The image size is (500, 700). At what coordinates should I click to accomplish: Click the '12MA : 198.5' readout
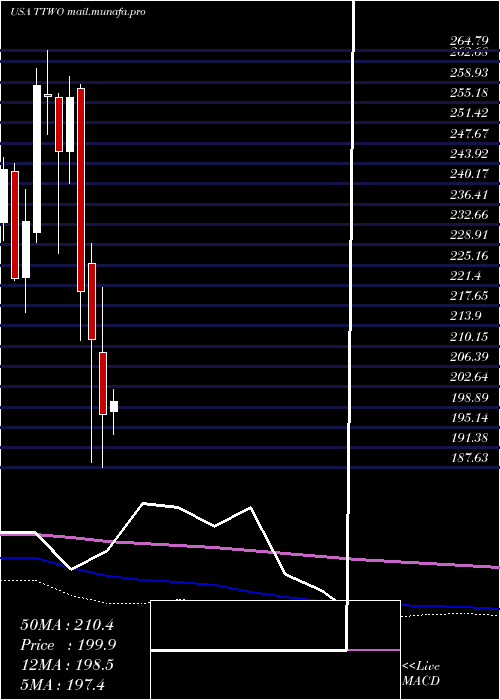pos(67,665)
